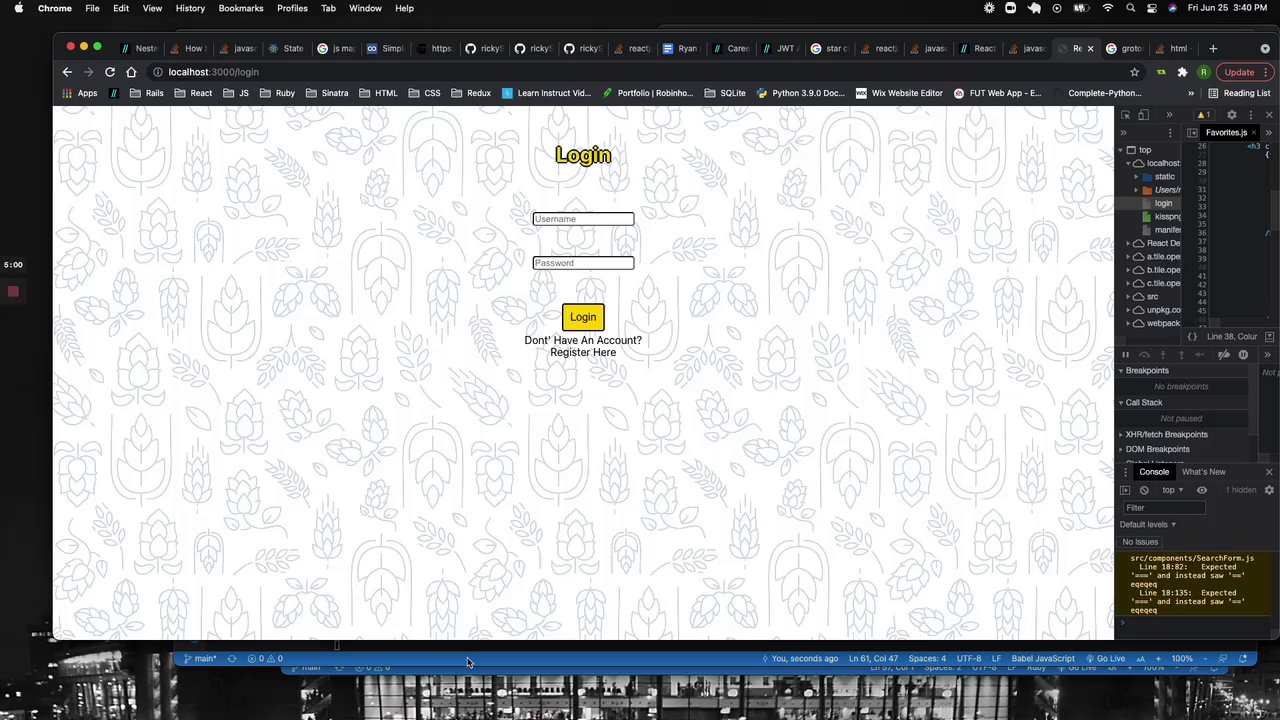Select the Console drawer tab
The image size is (1280, 720).
pos(1154,472)
